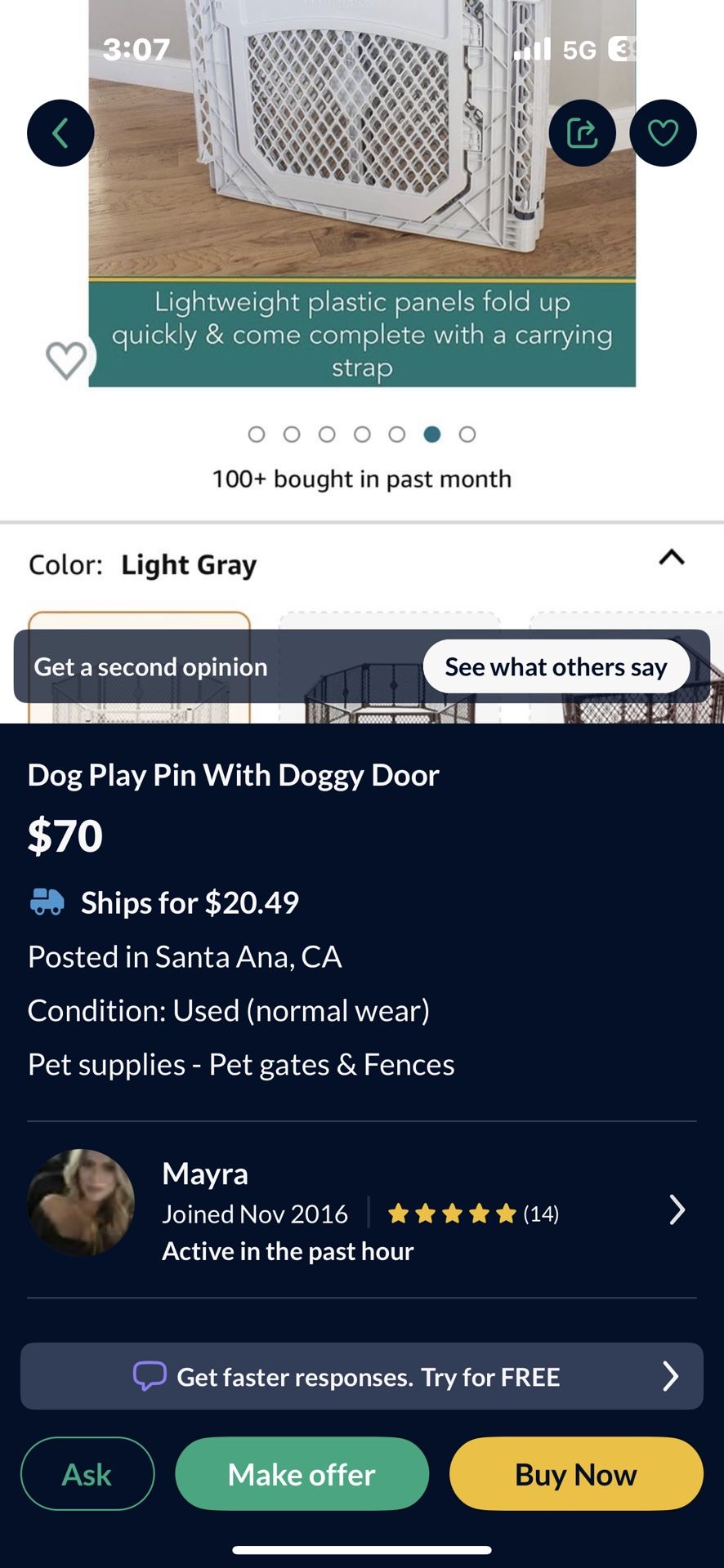
Task: Click the blue shipping truck icon
Action: tap(47, 902)
